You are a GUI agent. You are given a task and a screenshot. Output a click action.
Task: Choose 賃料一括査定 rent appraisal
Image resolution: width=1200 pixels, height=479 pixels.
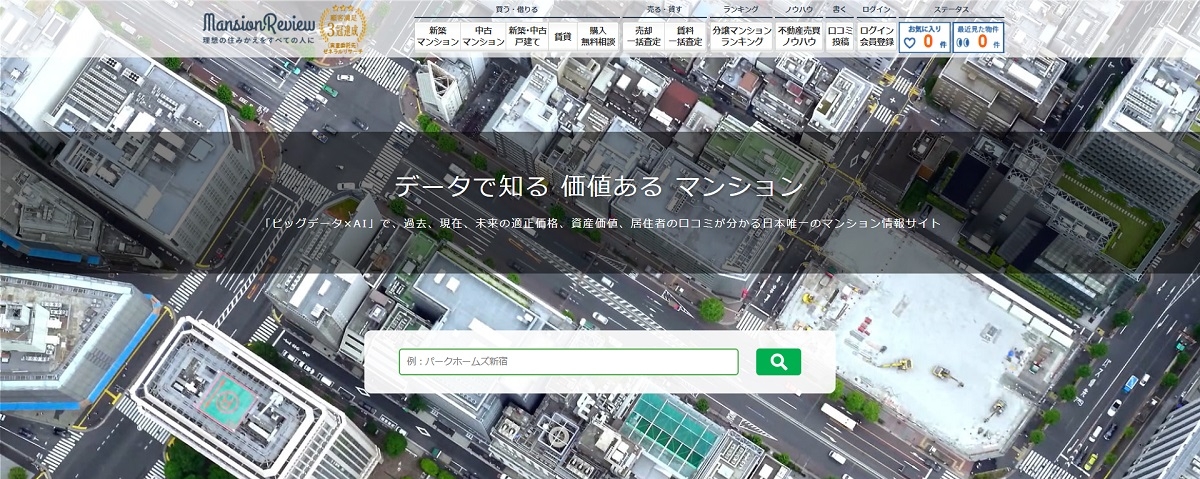tap(685, 36)
